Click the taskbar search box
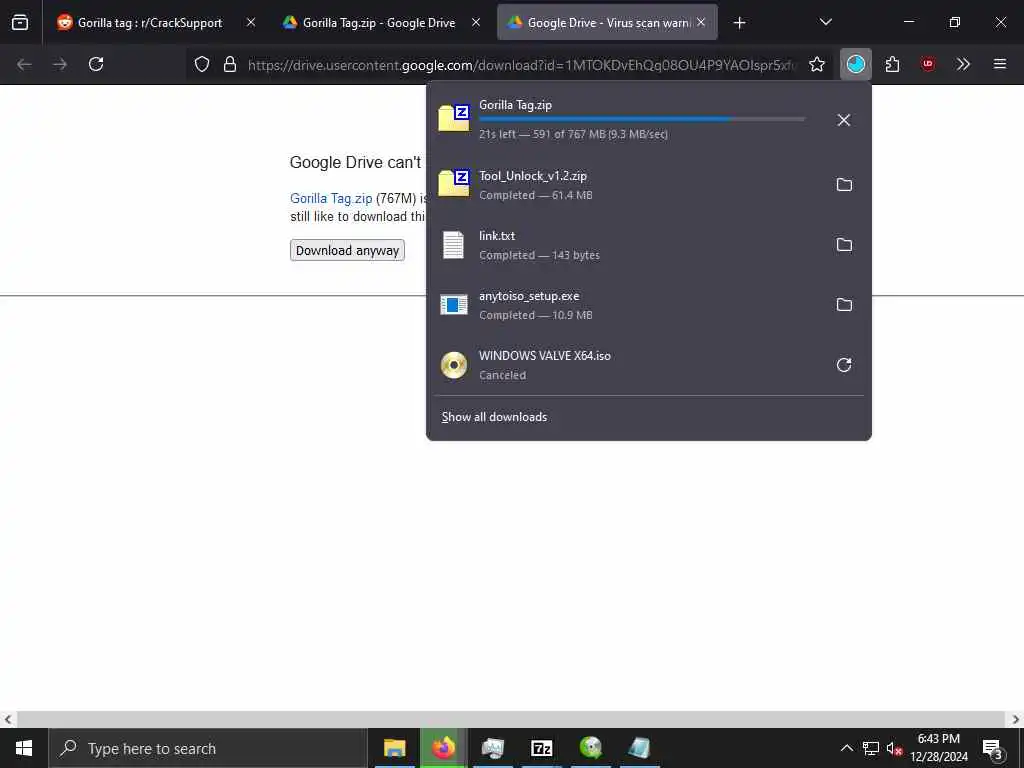Screen dimensions: 1024x768 208,748
